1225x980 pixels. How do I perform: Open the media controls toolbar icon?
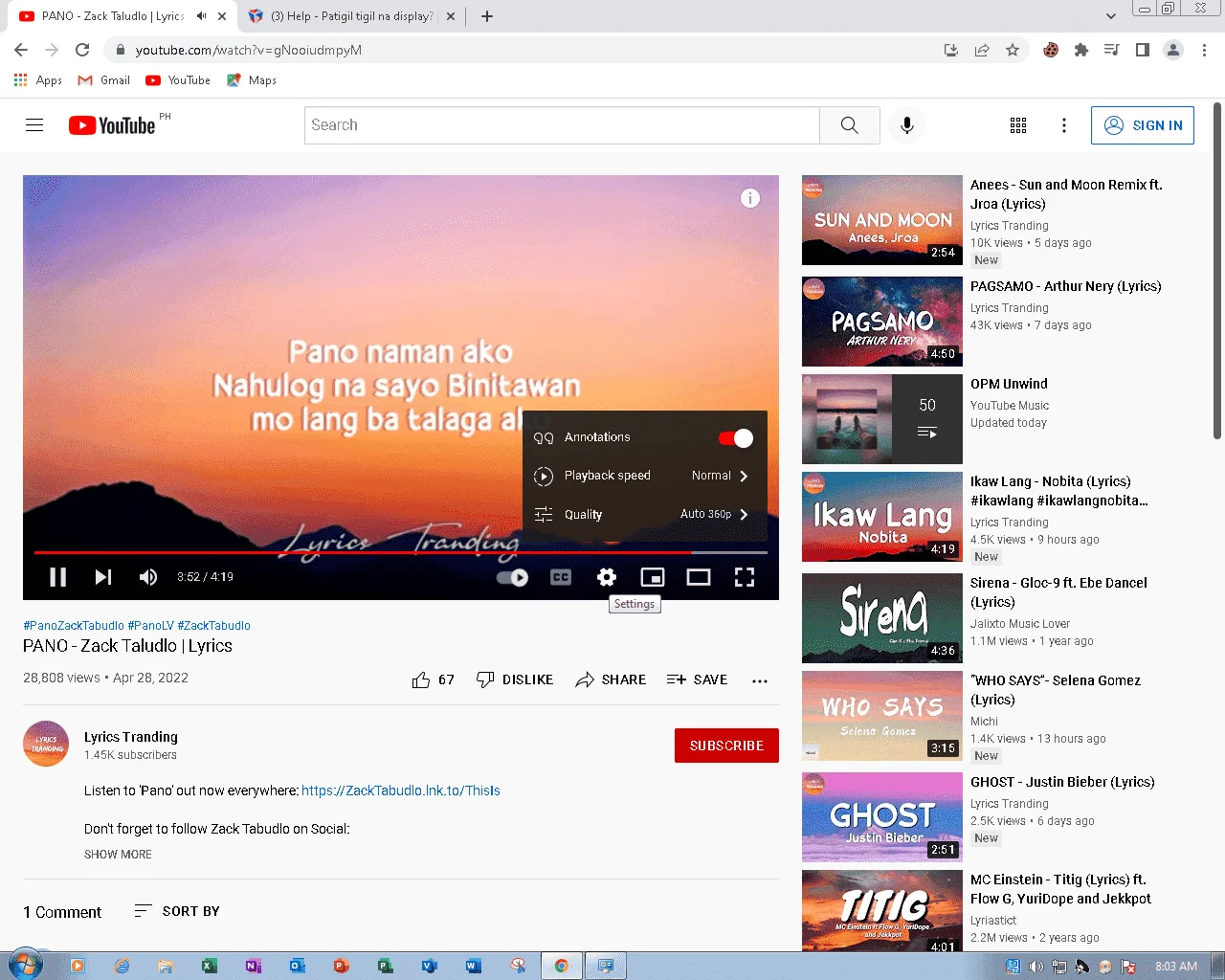click(x=1112, y=50)
